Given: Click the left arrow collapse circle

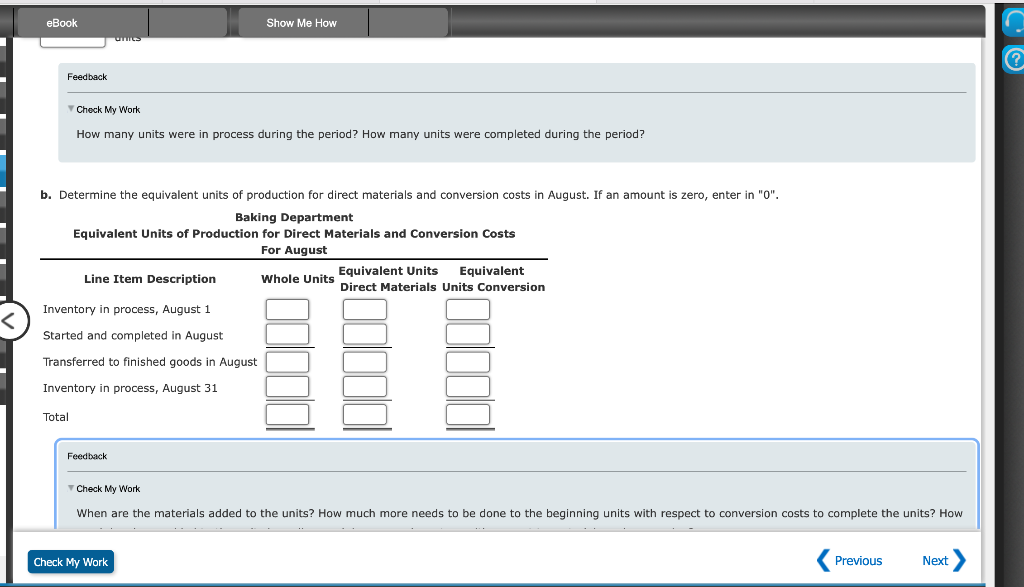Looking at the screenshot, I should [x=10, y=321].
